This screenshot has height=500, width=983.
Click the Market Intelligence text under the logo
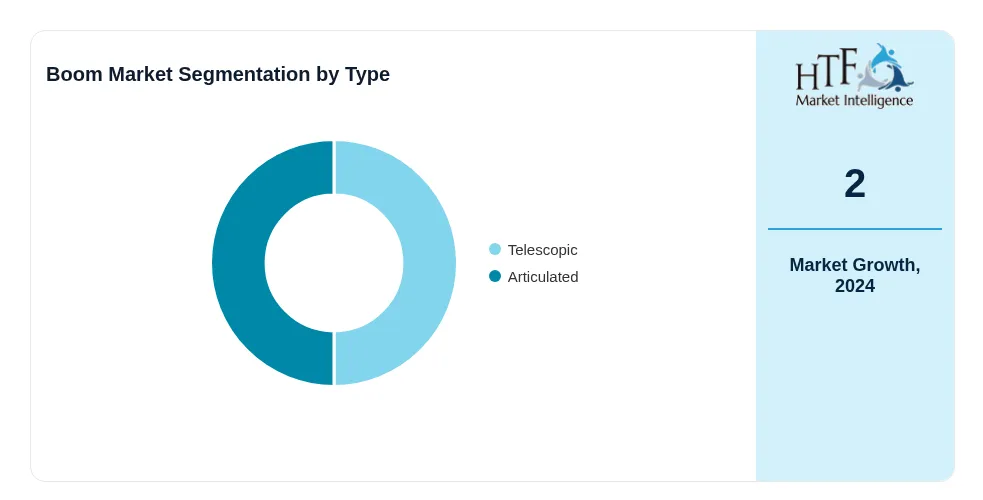pyautogui.click(x=854, y=101)
